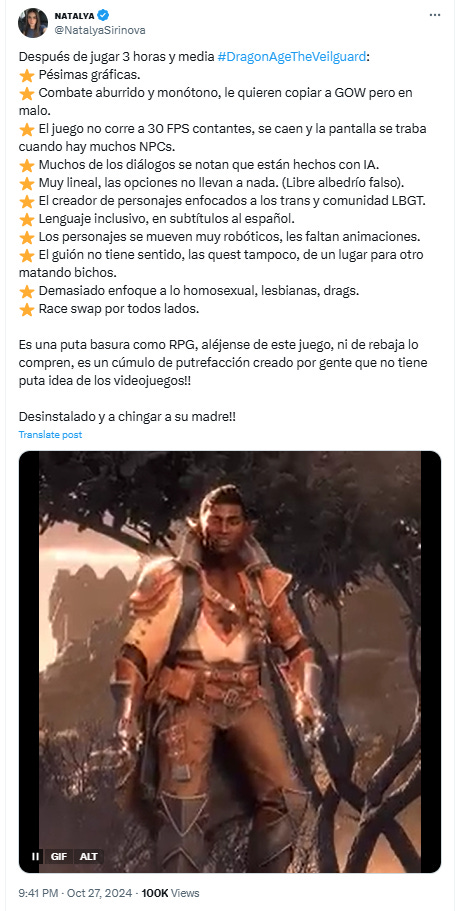Open the NATALYA display name link

[74, 16]
